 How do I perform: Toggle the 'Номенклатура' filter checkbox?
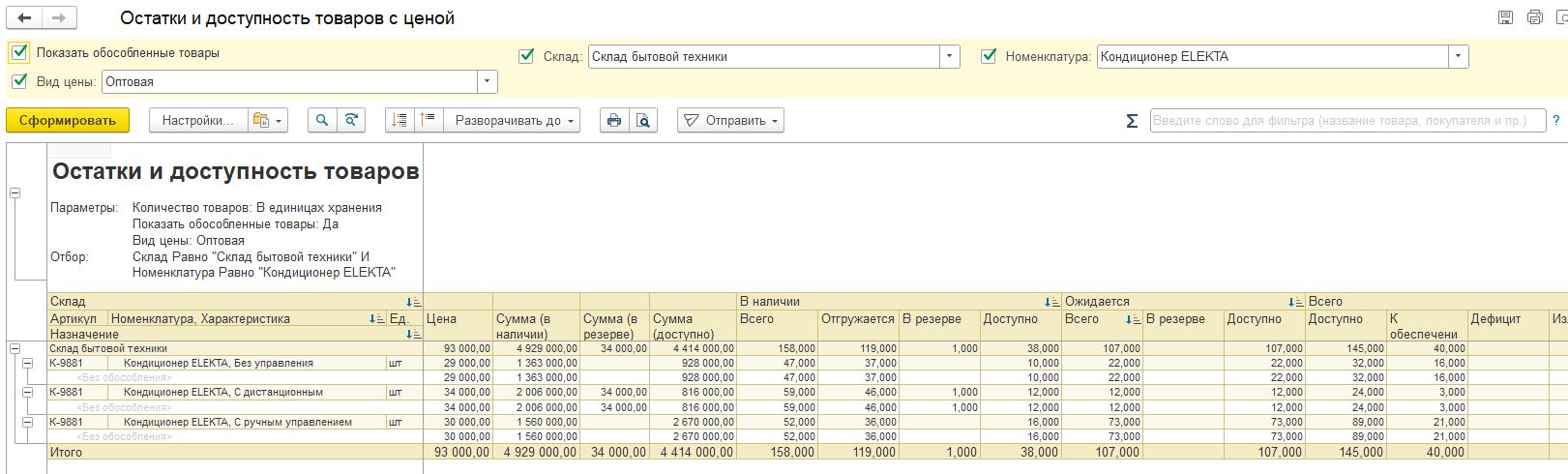point(989,56)
